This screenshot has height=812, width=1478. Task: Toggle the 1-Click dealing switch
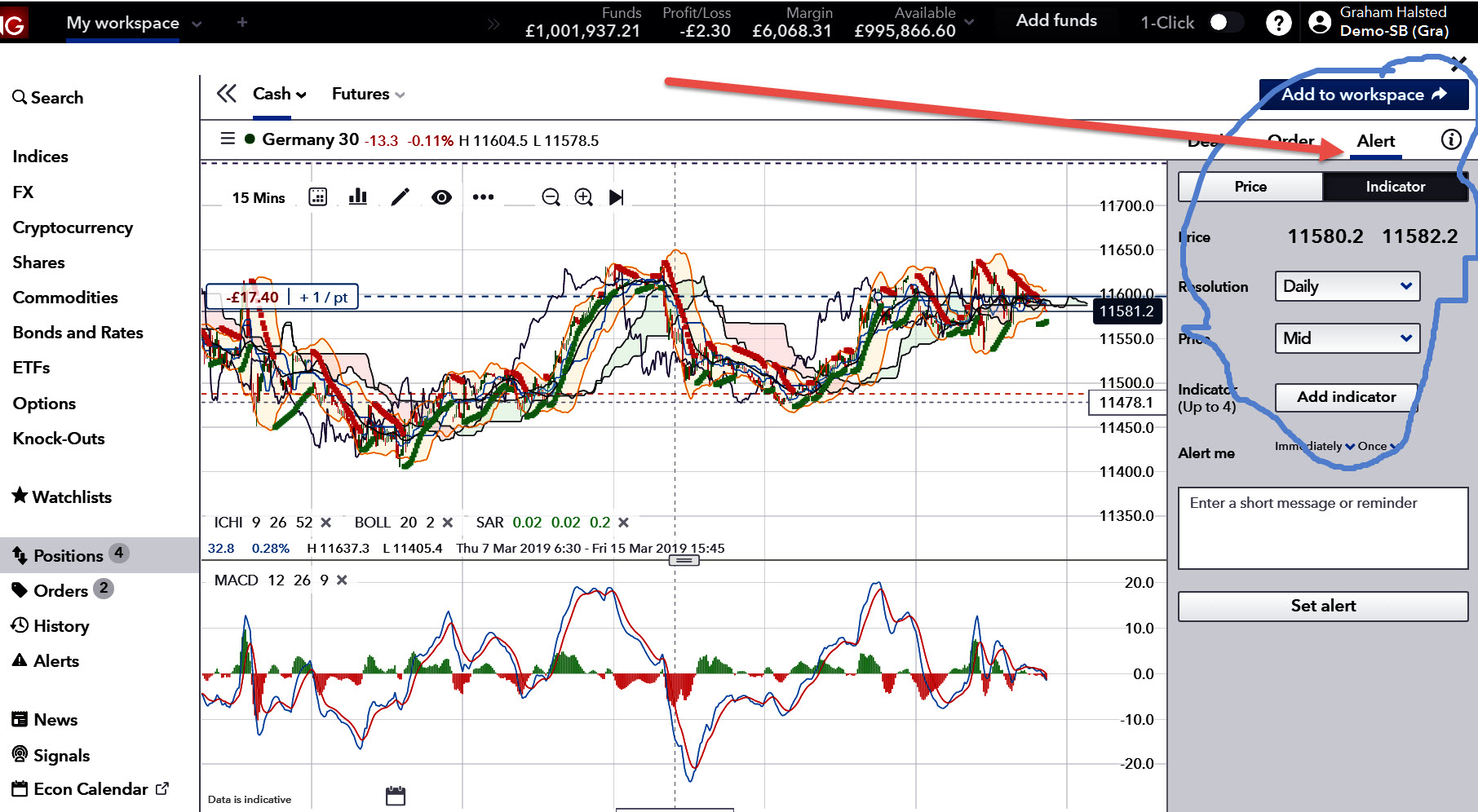pyautogui.click(x=1225, y=22)
